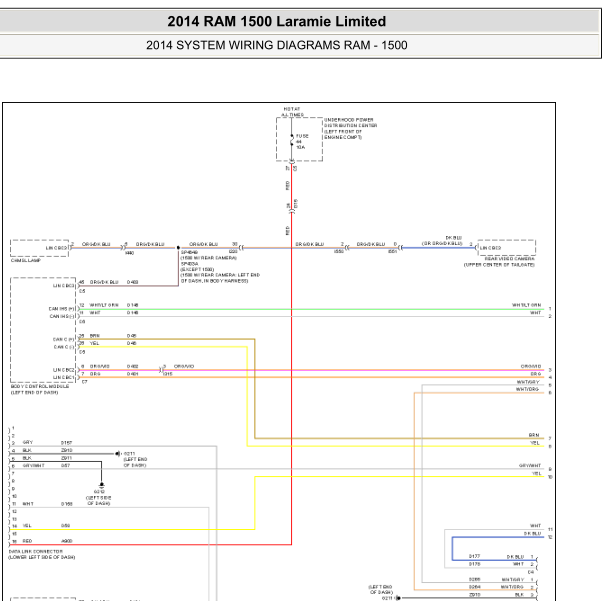Click the "REAR VIDEO CAMERA" label
Image resolution: width=605 pixels, height=601 pixels.
point(509,259)
